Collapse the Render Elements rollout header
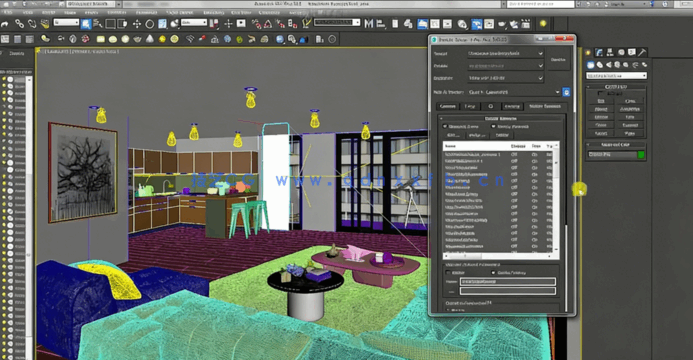The image size is (693, 360). [501, 118]
